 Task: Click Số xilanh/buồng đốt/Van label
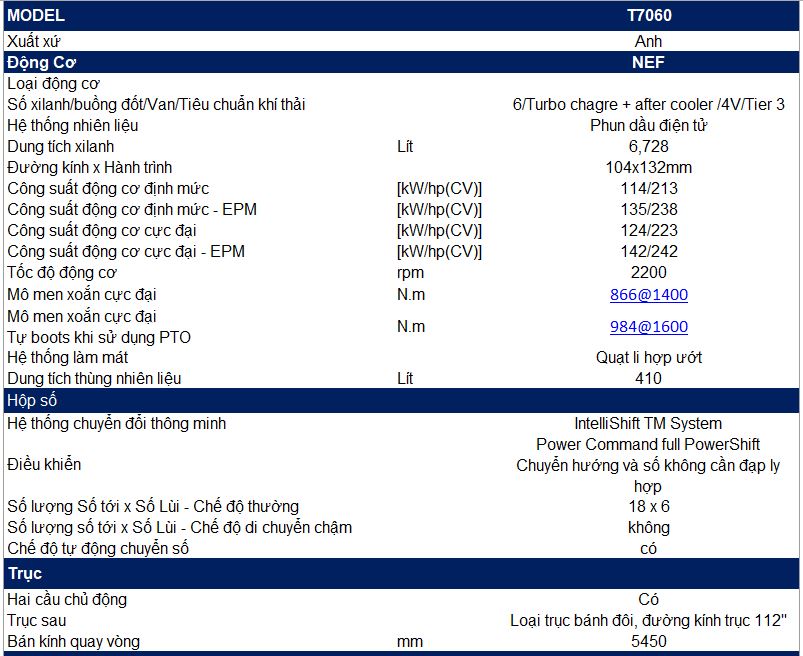pos(156,104)
